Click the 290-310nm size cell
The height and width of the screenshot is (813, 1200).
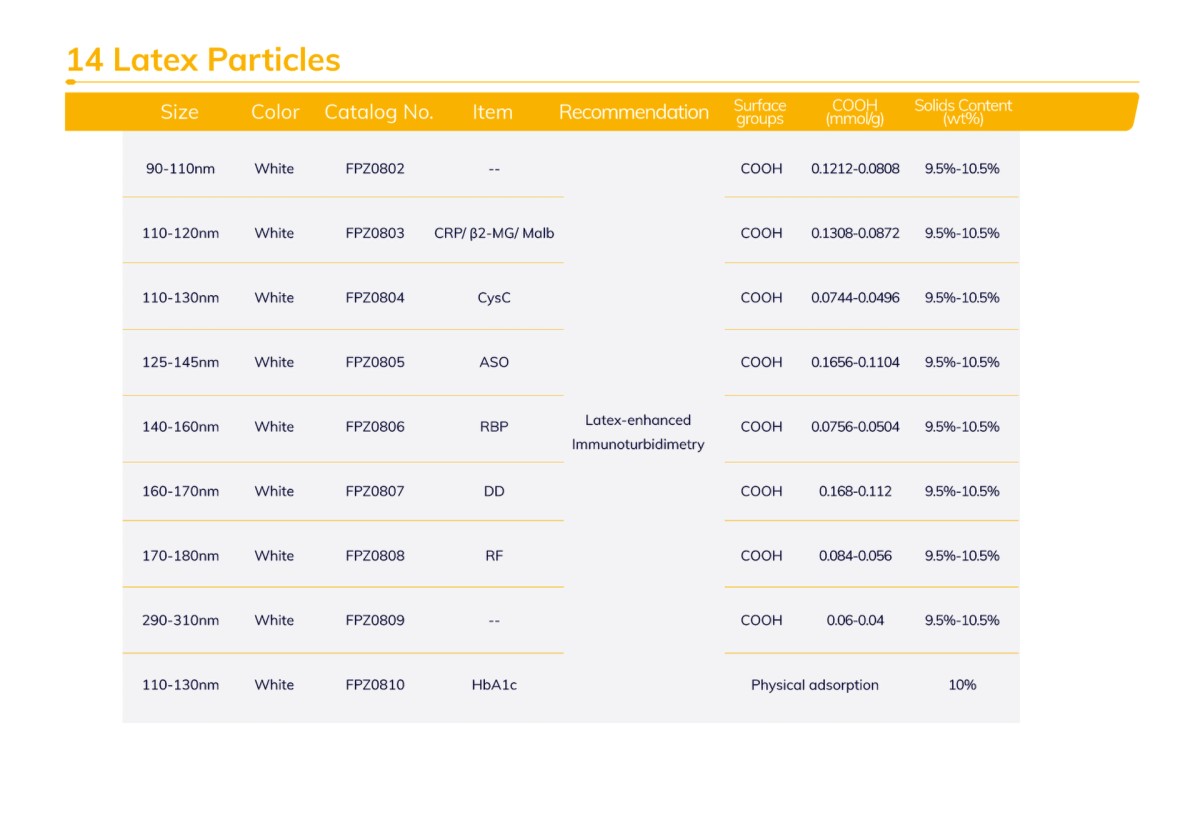(180, 620)
